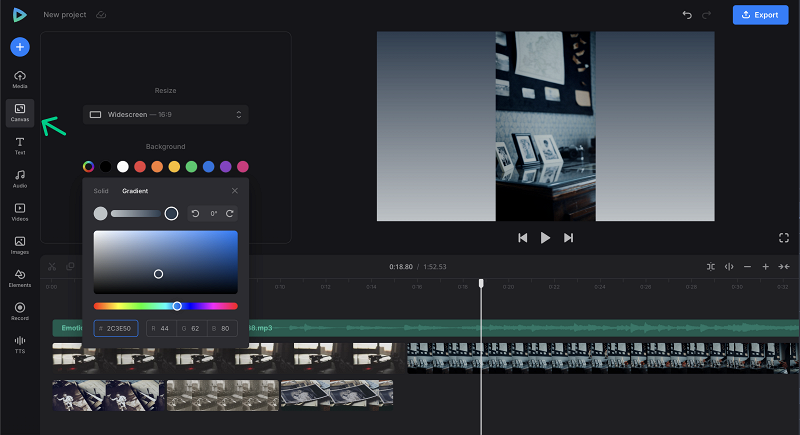Rotate gradient angle clockwise

click(230, 214)
